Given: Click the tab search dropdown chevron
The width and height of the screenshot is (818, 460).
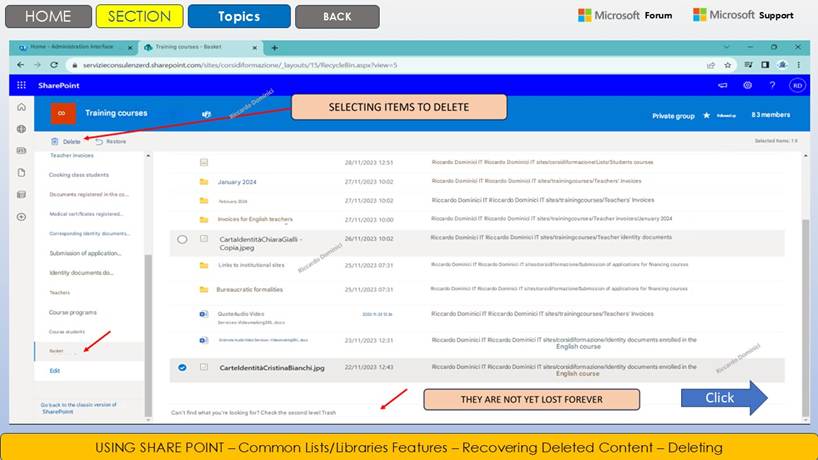Looking at the screenshot, I should 727,47.
